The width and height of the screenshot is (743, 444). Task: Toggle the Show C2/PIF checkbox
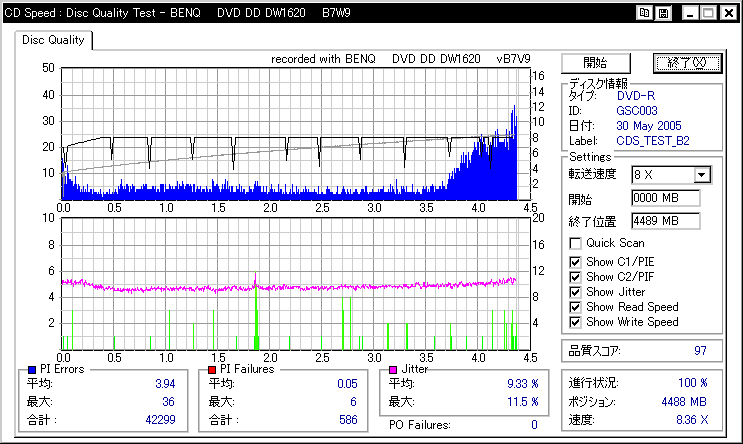pos(575,277)
